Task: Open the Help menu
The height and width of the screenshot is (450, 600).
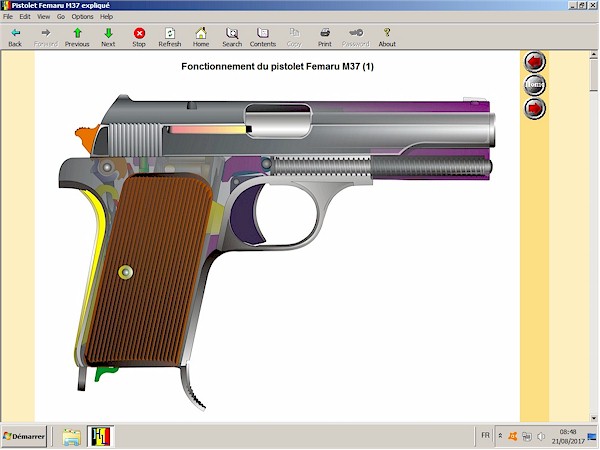Action: point(106,17)
